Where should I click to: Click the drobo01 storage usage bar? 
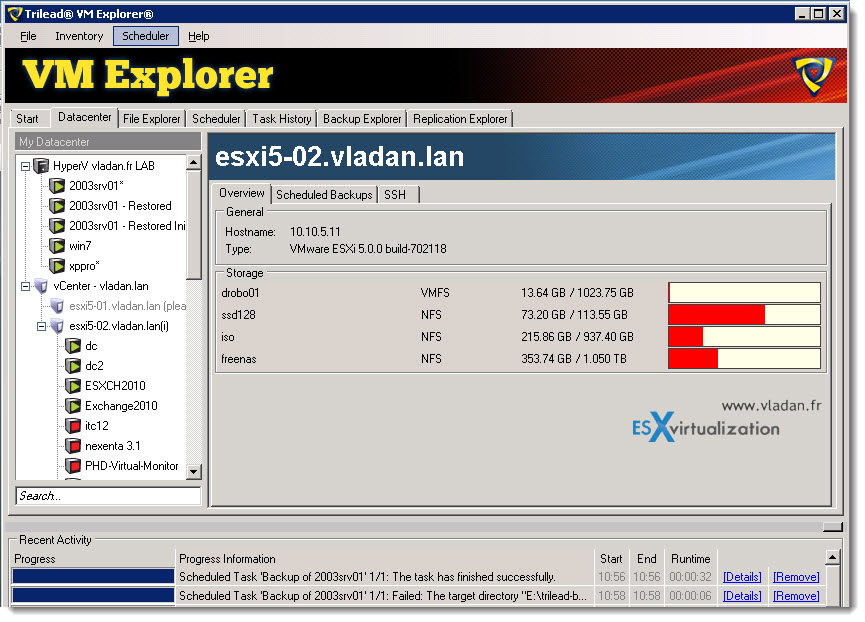point(744,292)
